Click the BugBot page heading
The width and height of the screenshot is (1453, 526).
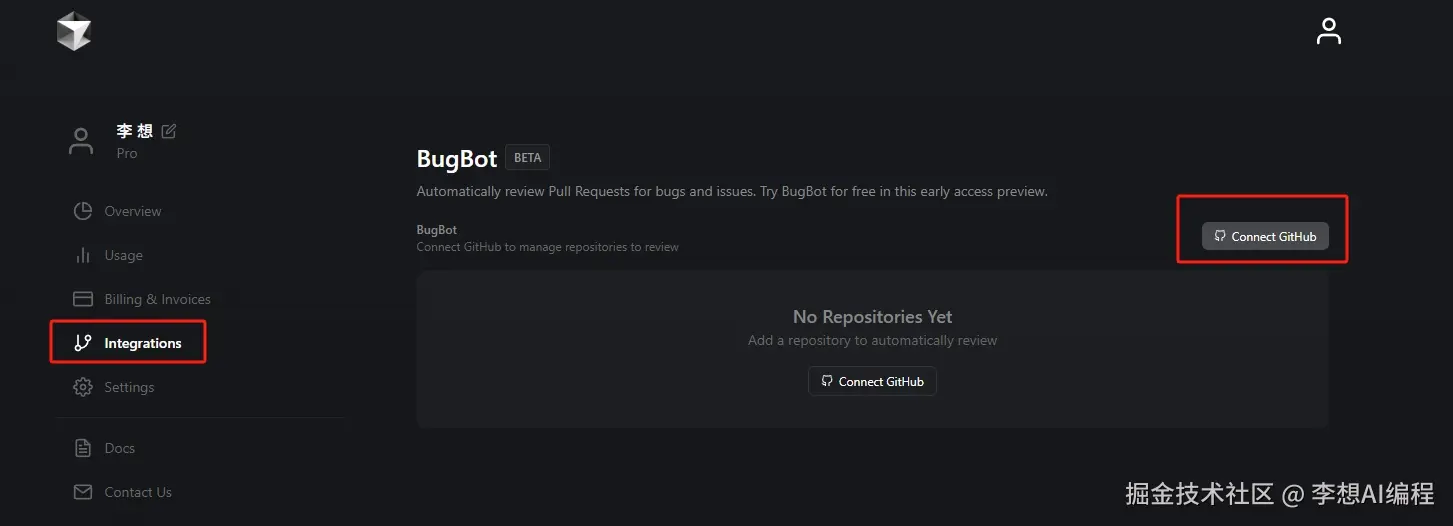[x=457, y=158]
